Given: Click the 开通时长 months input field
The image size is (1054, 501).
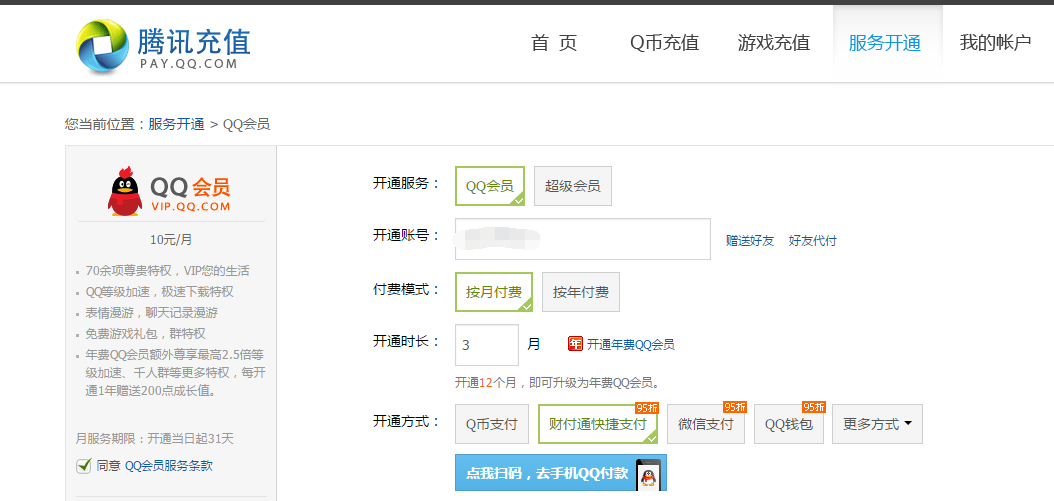Looking at the screenshot, I should pos(487,345).
